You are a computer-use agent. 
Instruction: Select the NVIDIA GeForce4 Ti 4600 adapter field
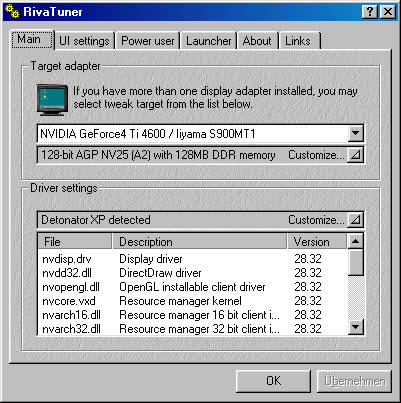pos(200,134)
